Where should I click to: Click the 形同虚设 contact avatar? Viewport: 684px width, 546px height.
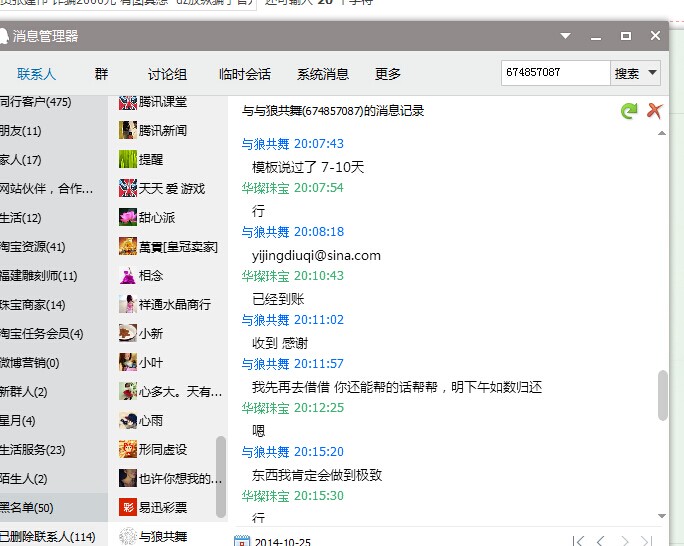[128, 450]
